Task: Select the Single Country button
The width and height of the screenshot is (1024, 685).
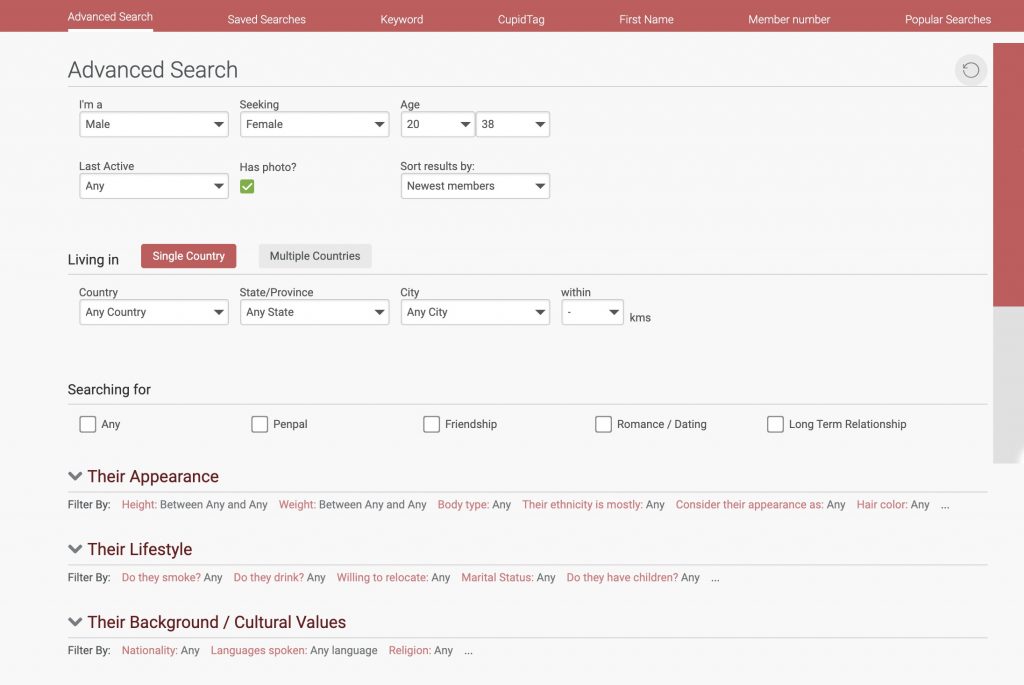Action: [x=189, y=256]
